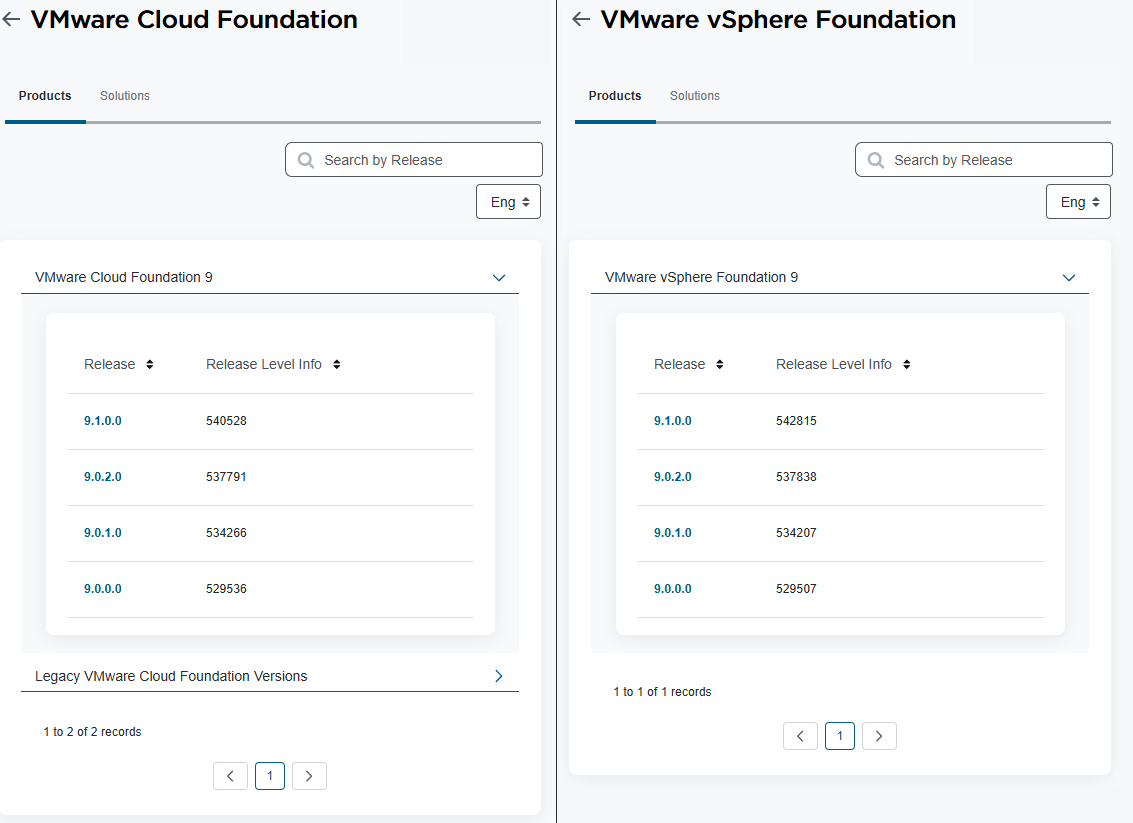Go back from VMware Cloud Foundation page
This screenshot has width=1133, height=823.
pos(11,20)
